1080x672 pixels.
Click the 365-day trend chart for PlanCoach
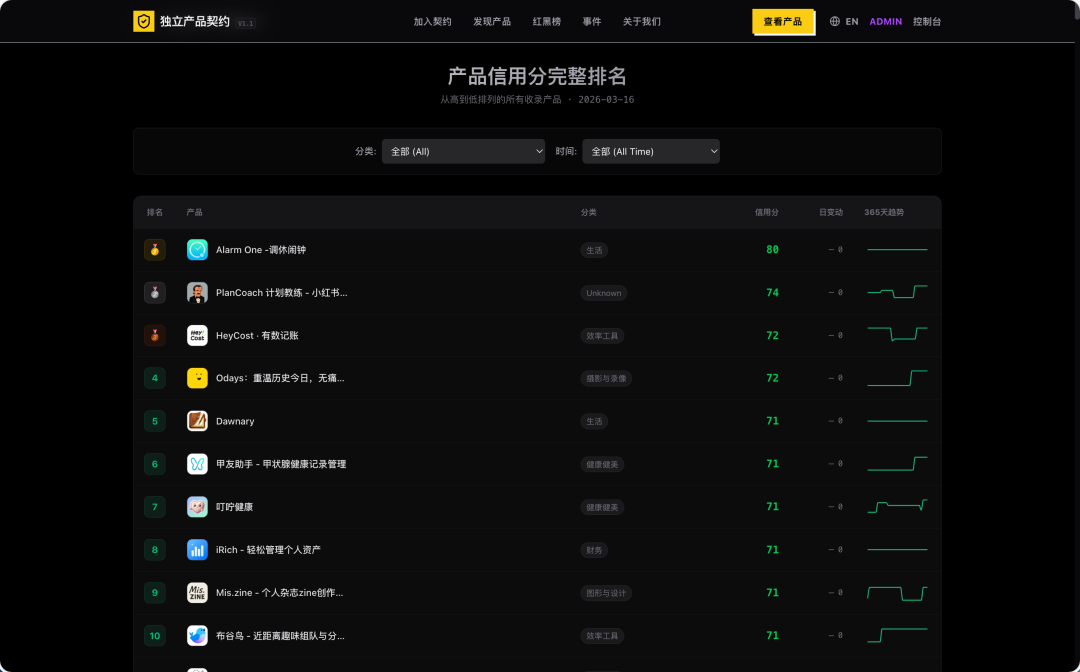pyautogui.click(x=897, y=292)
